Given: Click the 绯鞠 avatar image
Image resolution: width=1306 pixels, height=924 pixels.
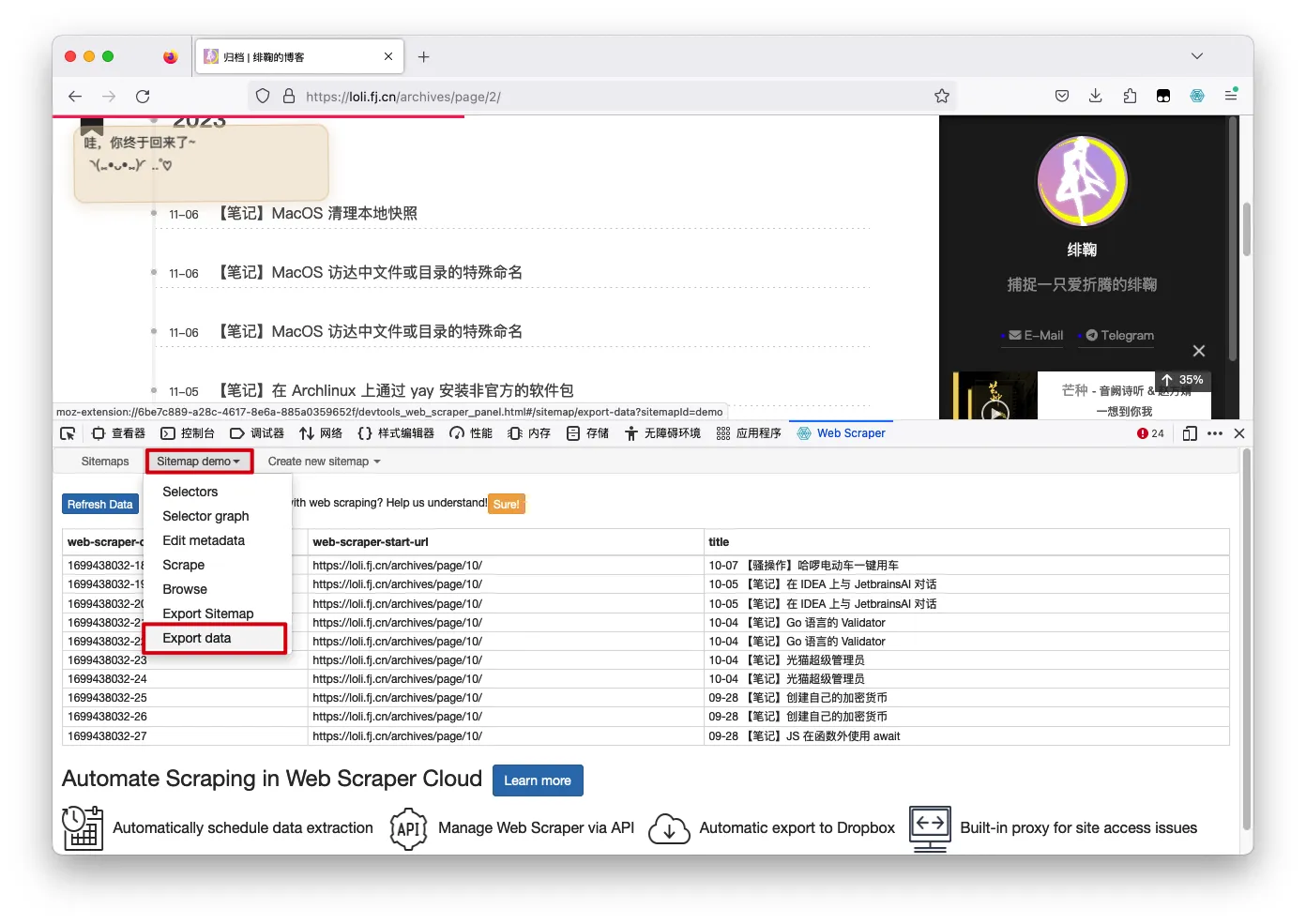Looking at the screenshot, I should [1082, 181].
